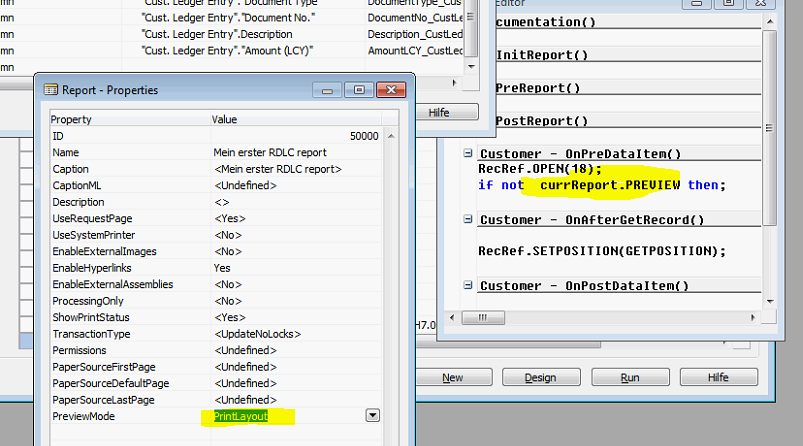Select the Name value 'Mein erster RDLC report'
This screenshot has height=446, width=803.
[270, 152]
